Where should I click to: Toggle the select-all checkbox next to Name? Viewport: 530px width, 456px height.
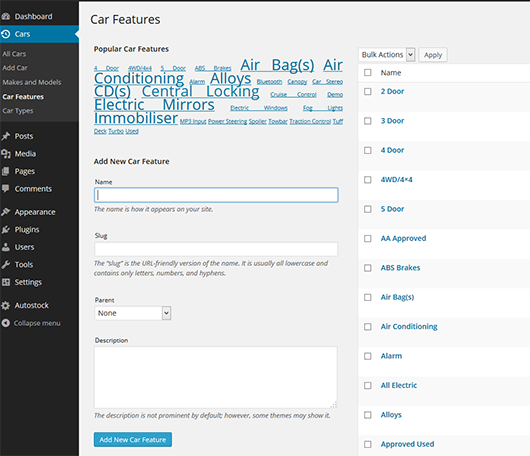pos(368,73)
